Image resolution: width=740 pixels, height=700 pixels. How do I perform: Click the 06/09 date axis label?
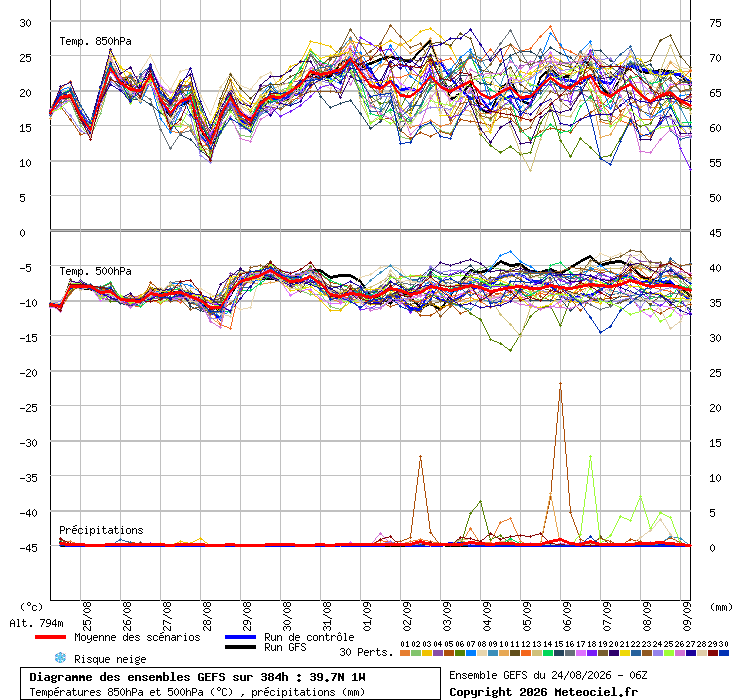pos(567,616)
